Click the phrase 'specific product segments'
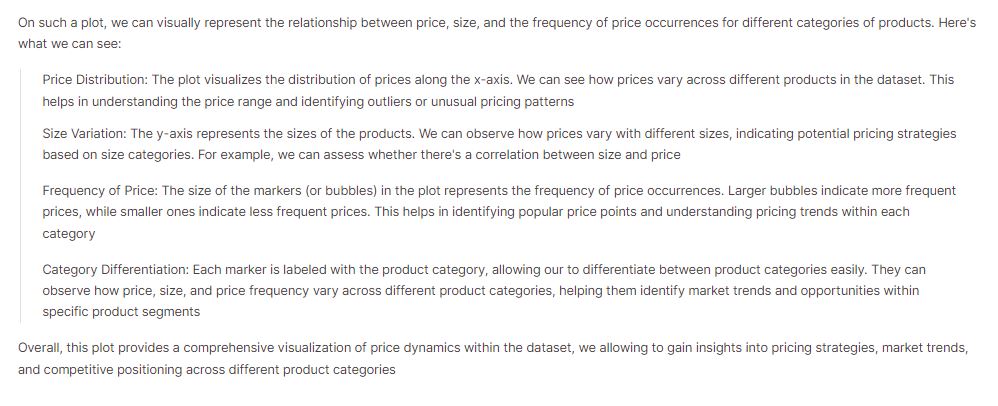Viewport: 998px width, 406px height. tap(121, 312)
